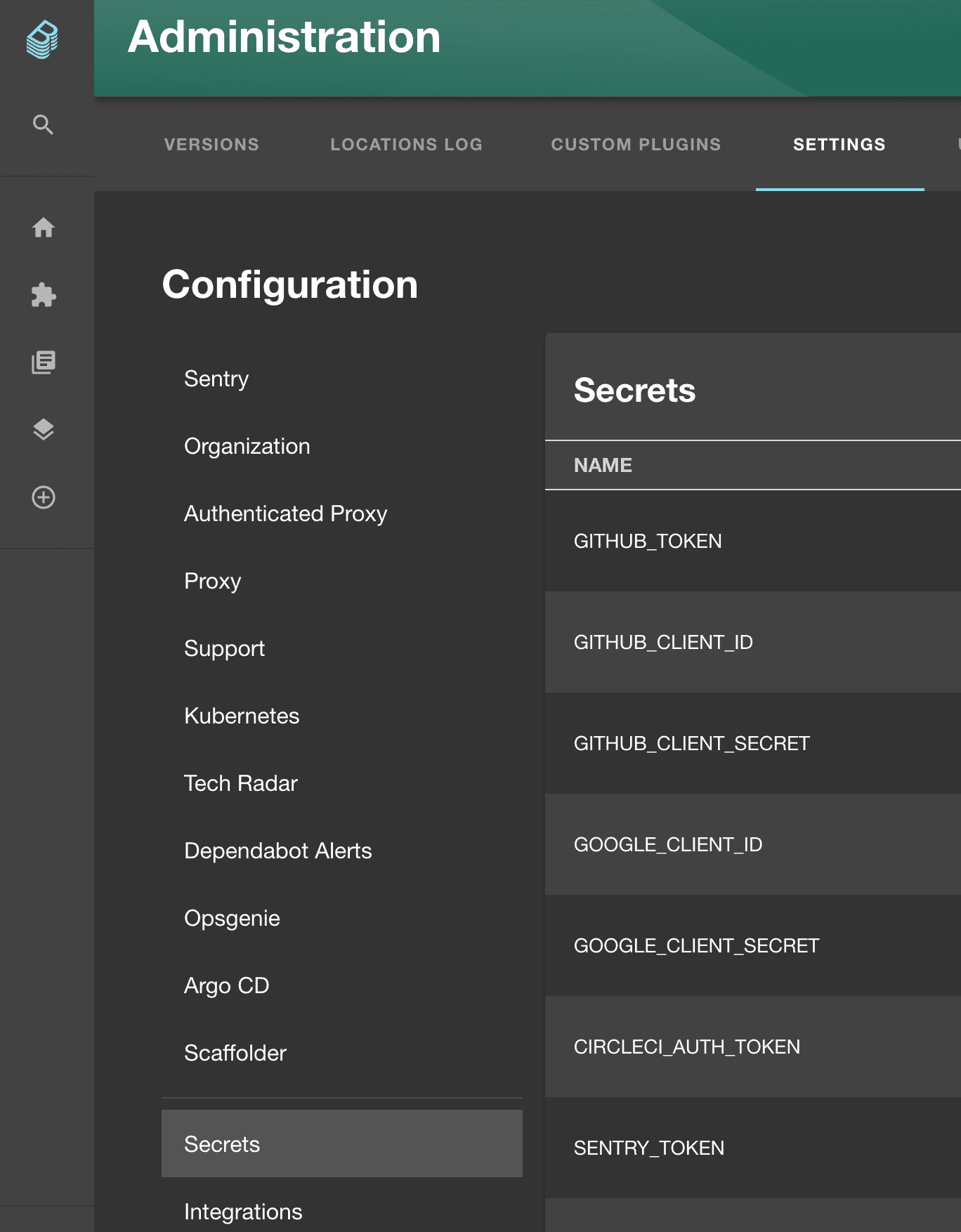The height and width of the screenshot is (1232, 961).
Task: Click the Create plus-circle icon
Action: click(44, 497)
